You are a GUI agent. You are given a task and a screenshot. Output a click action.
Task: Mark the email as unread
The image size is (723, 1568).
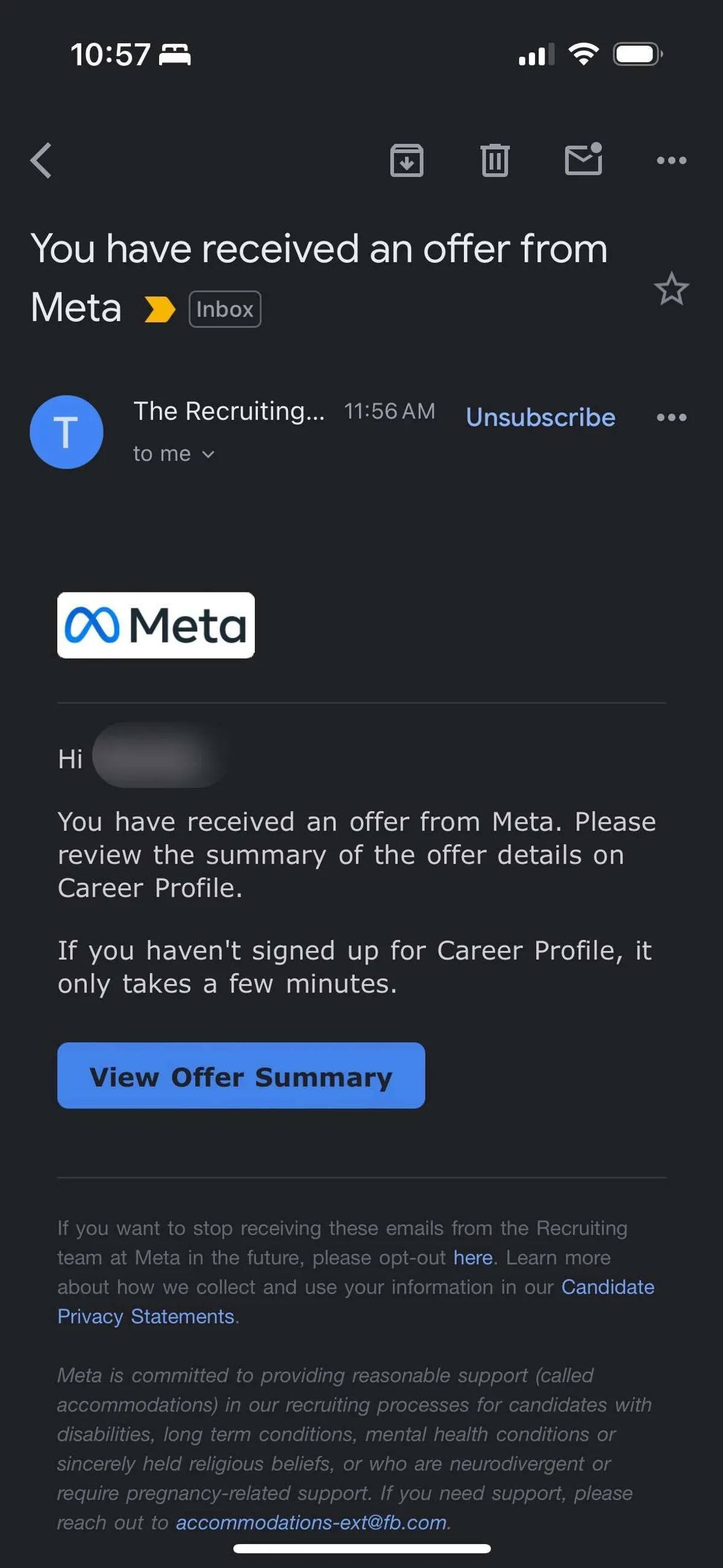(583, 160)
